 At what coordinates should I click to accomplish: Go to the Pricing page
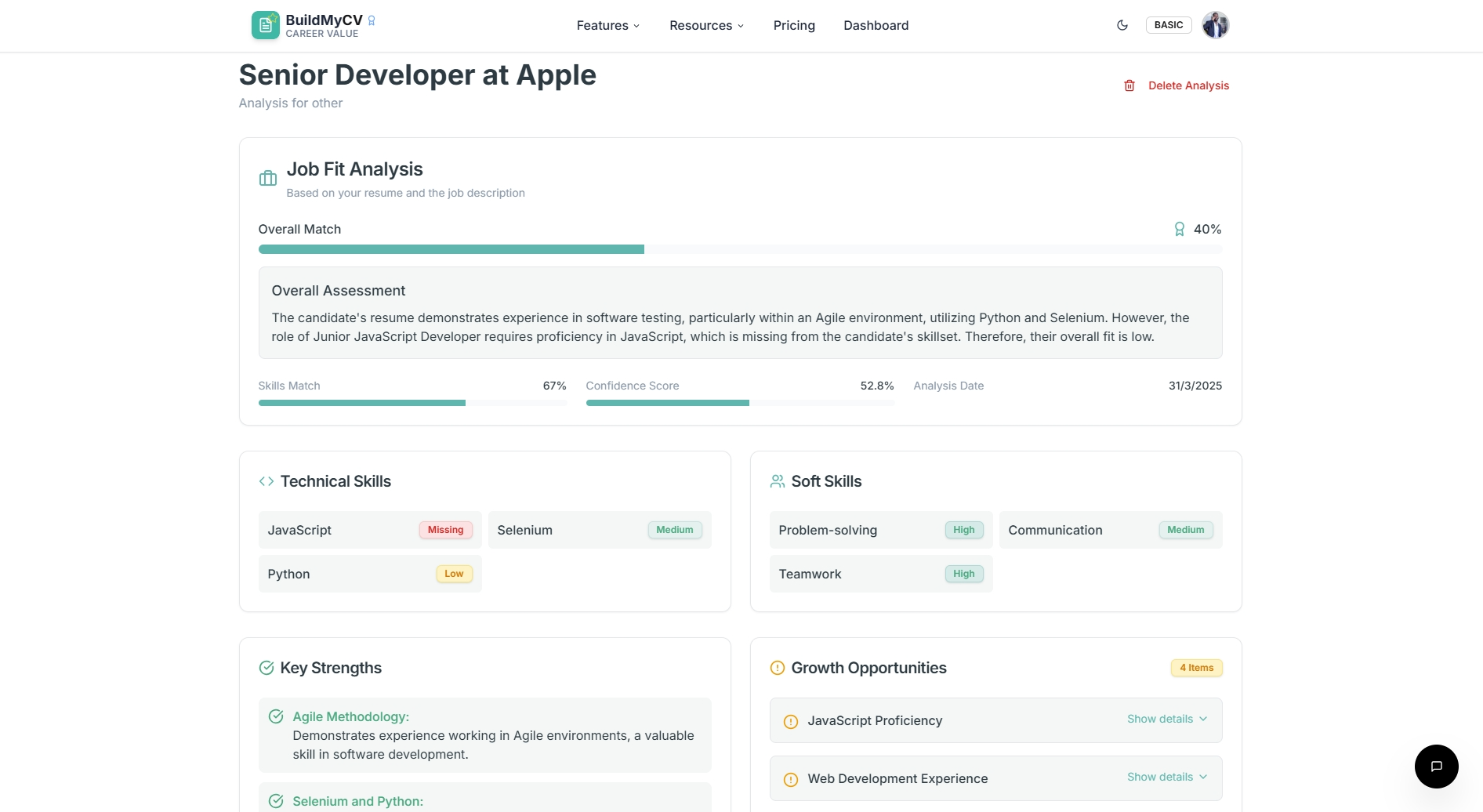point(794,25)
